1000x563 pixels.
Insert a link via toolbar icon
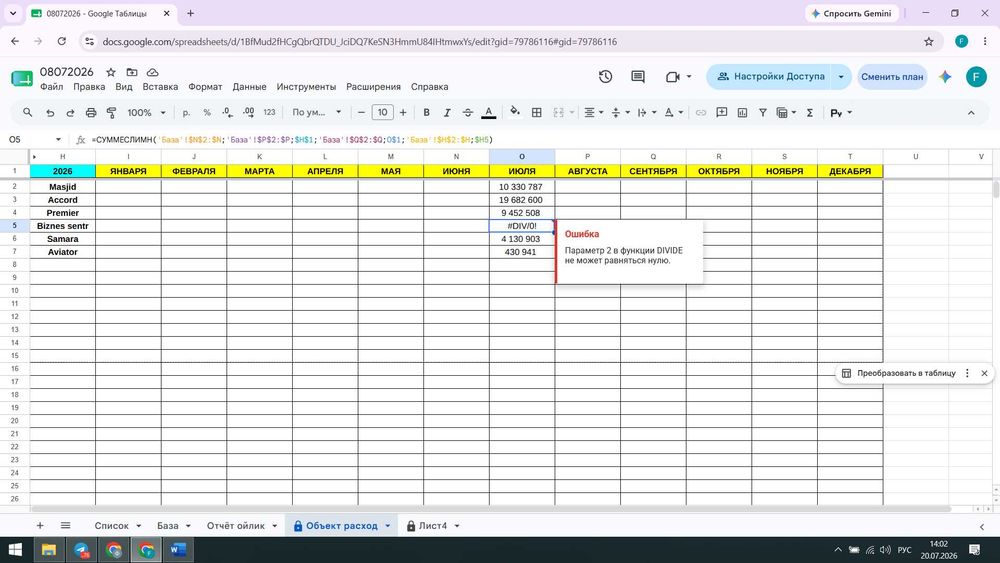coord(700,112)
